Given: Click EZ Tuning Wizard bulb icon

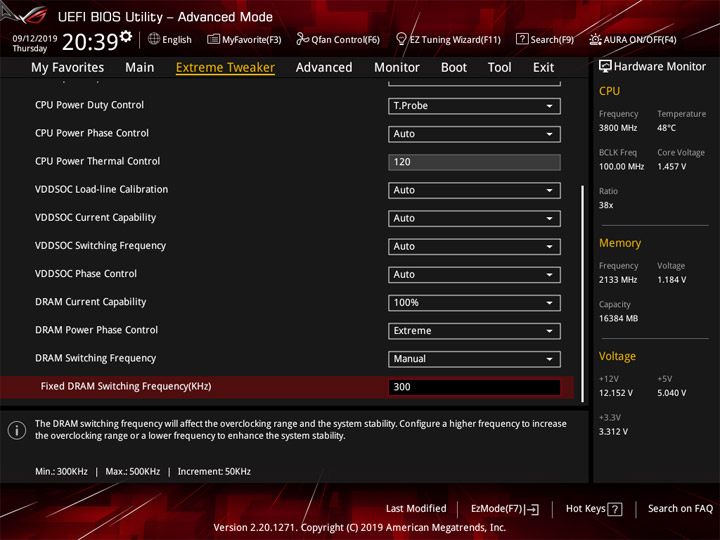Looking at the screenshot, I should click(x=401, y=39).
